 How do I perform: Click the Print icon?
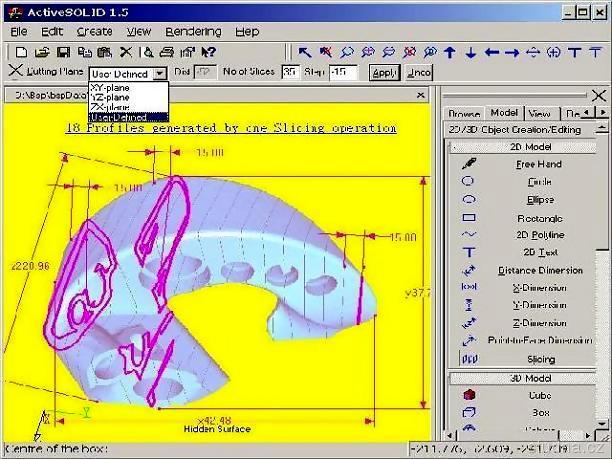click(x=167, y=52)
